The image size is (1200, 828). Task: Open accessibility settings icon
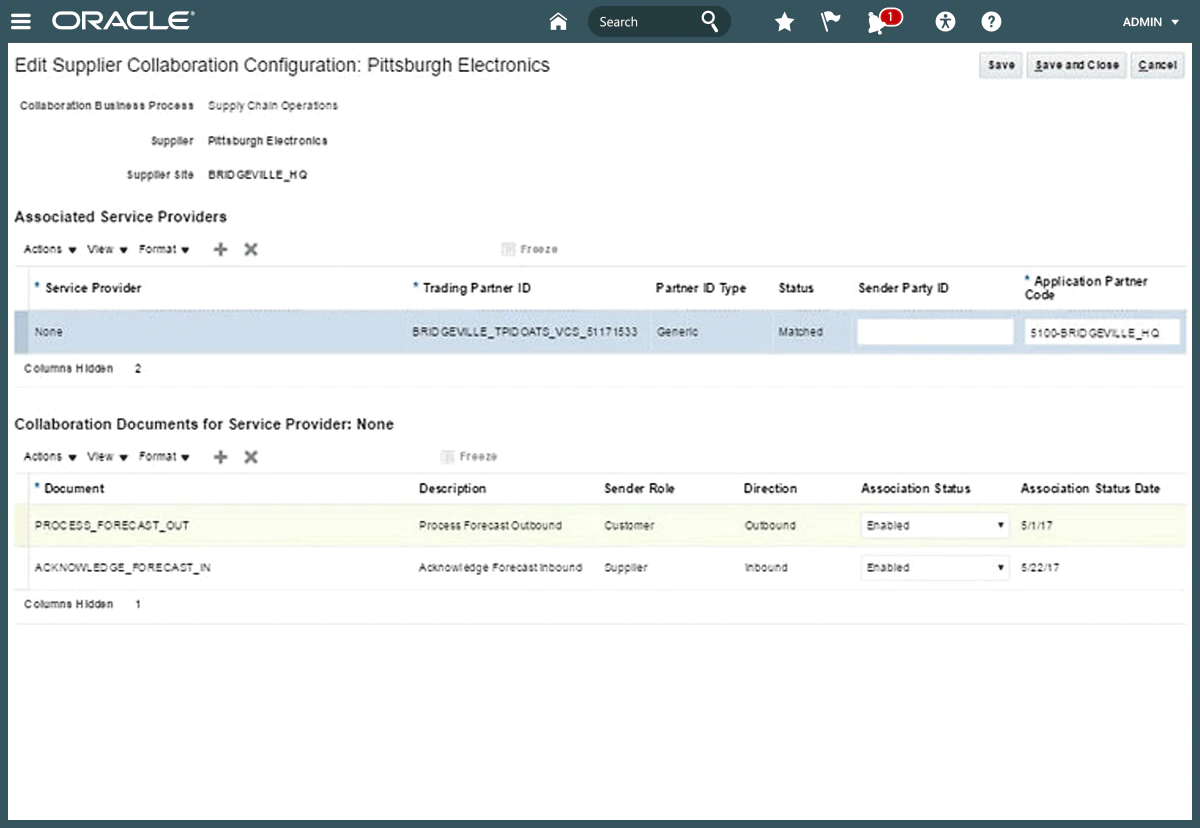pos(945,22)
